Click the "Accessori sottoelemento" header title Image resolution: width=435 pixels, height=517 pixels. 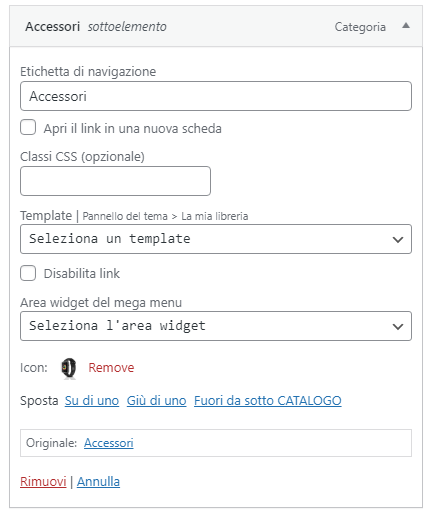point(96,26)
